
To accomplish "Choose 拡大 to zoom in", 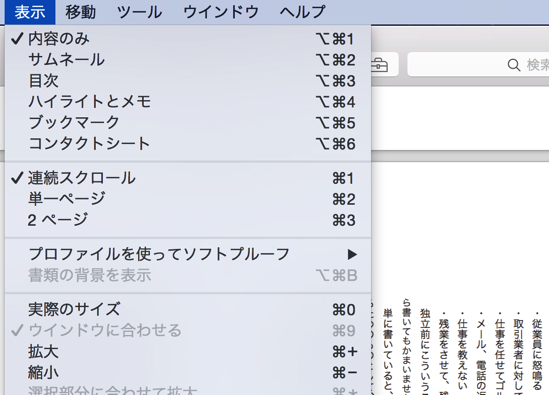I will (x=188, y=352).
